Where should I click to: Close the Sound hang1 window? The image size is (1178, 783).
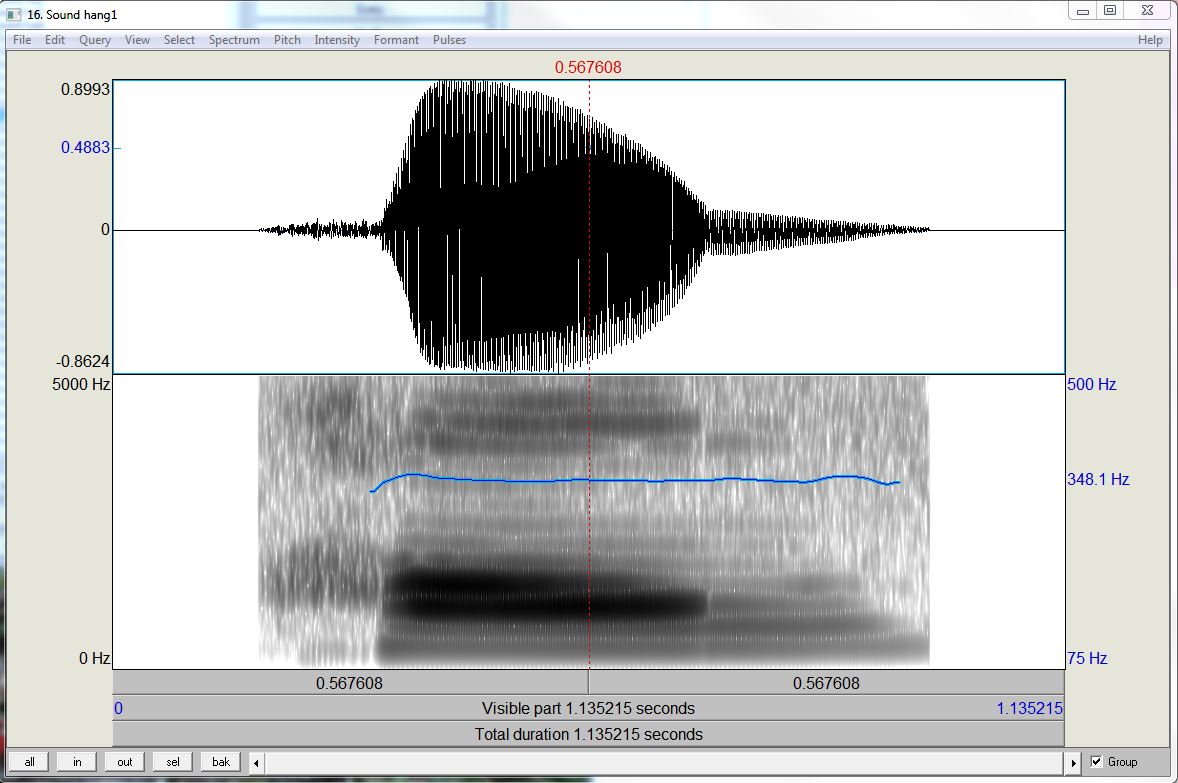click(x=1147, y=11)
